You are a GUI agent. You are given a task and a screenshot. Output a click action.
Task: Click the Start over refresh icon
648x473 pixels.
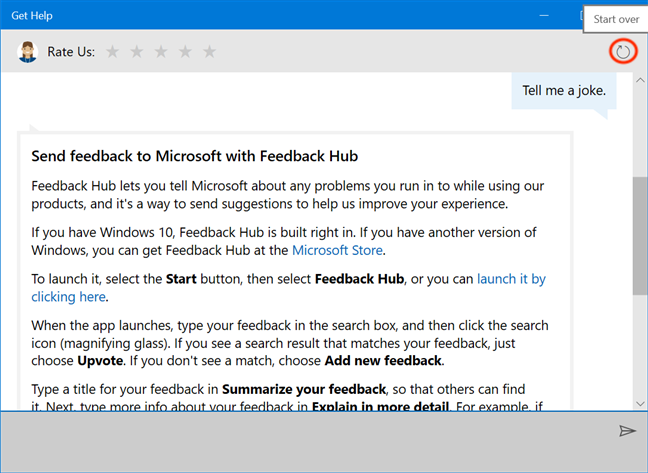624,52
